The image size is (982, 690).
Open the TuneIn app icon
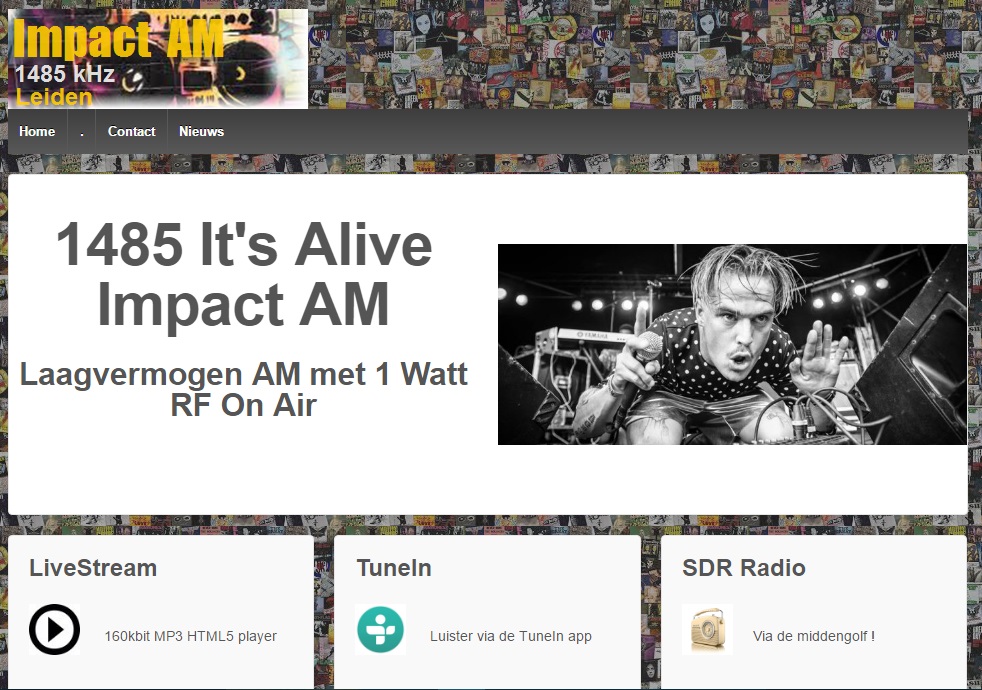click(x=380, y=629)
